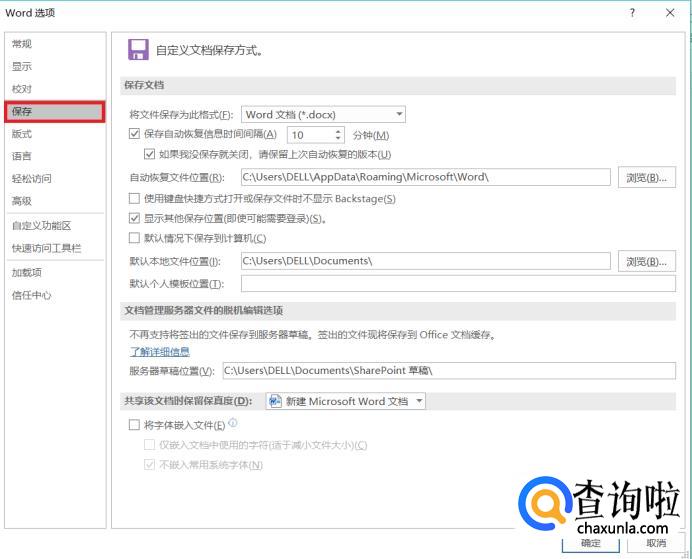Screen dimensions: 692x559
Task: Switch to the 语言 category
Action: 22,156
